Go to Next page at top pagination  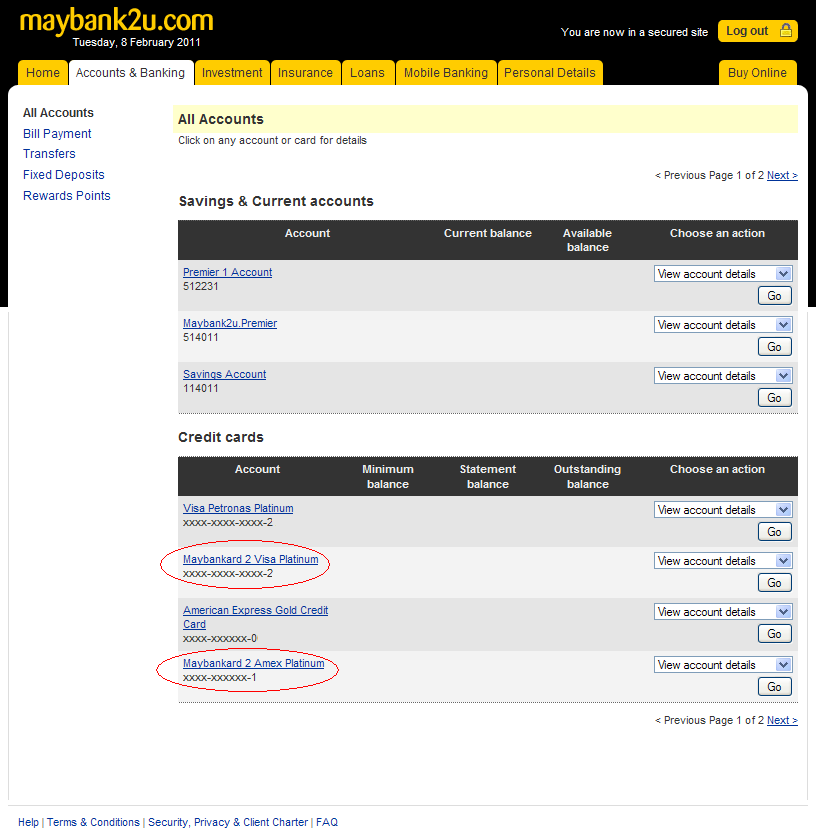coord(781,176)
